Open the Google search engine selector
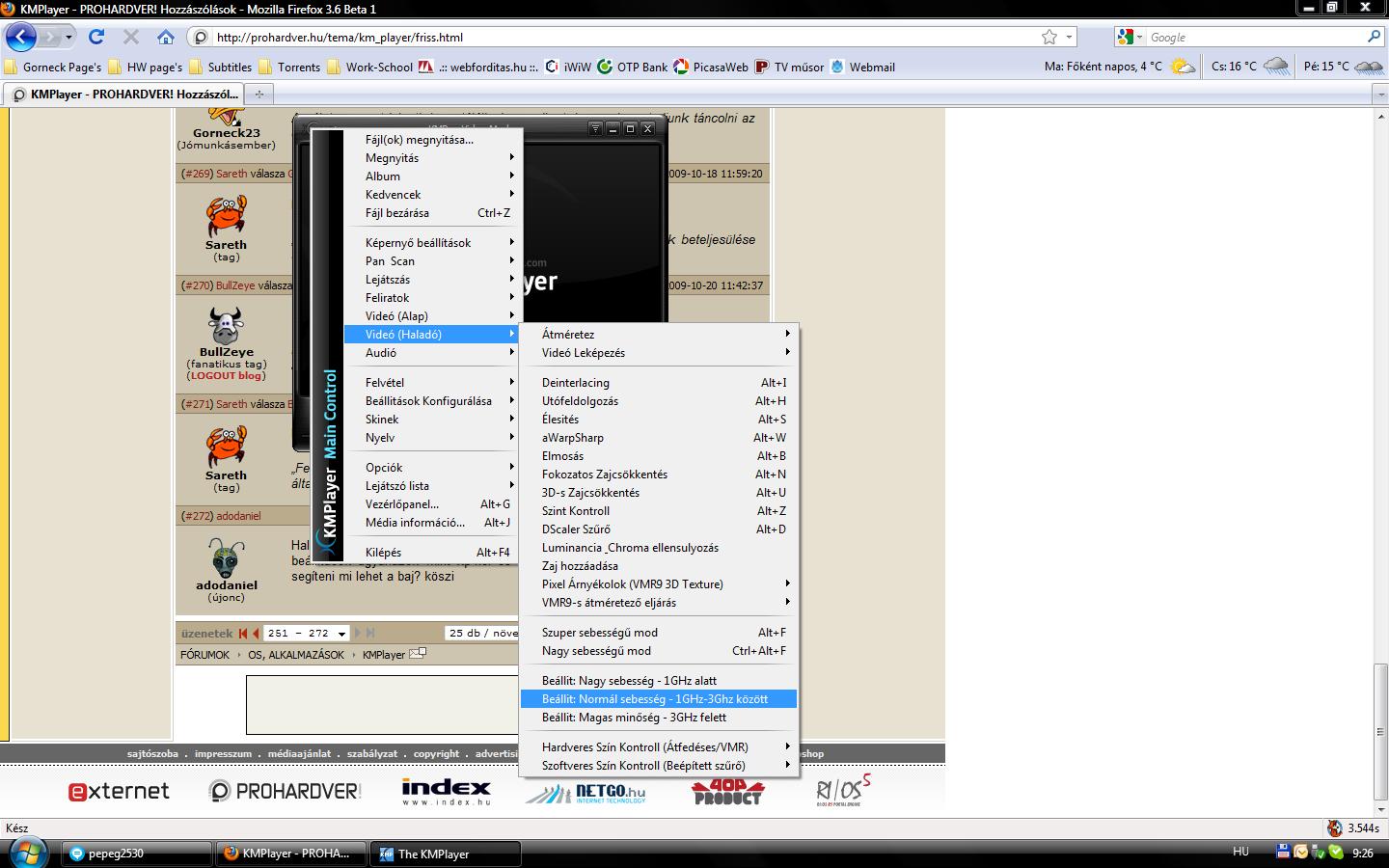This screenshot has height=868, width=1389. (x=1130, y=37)
